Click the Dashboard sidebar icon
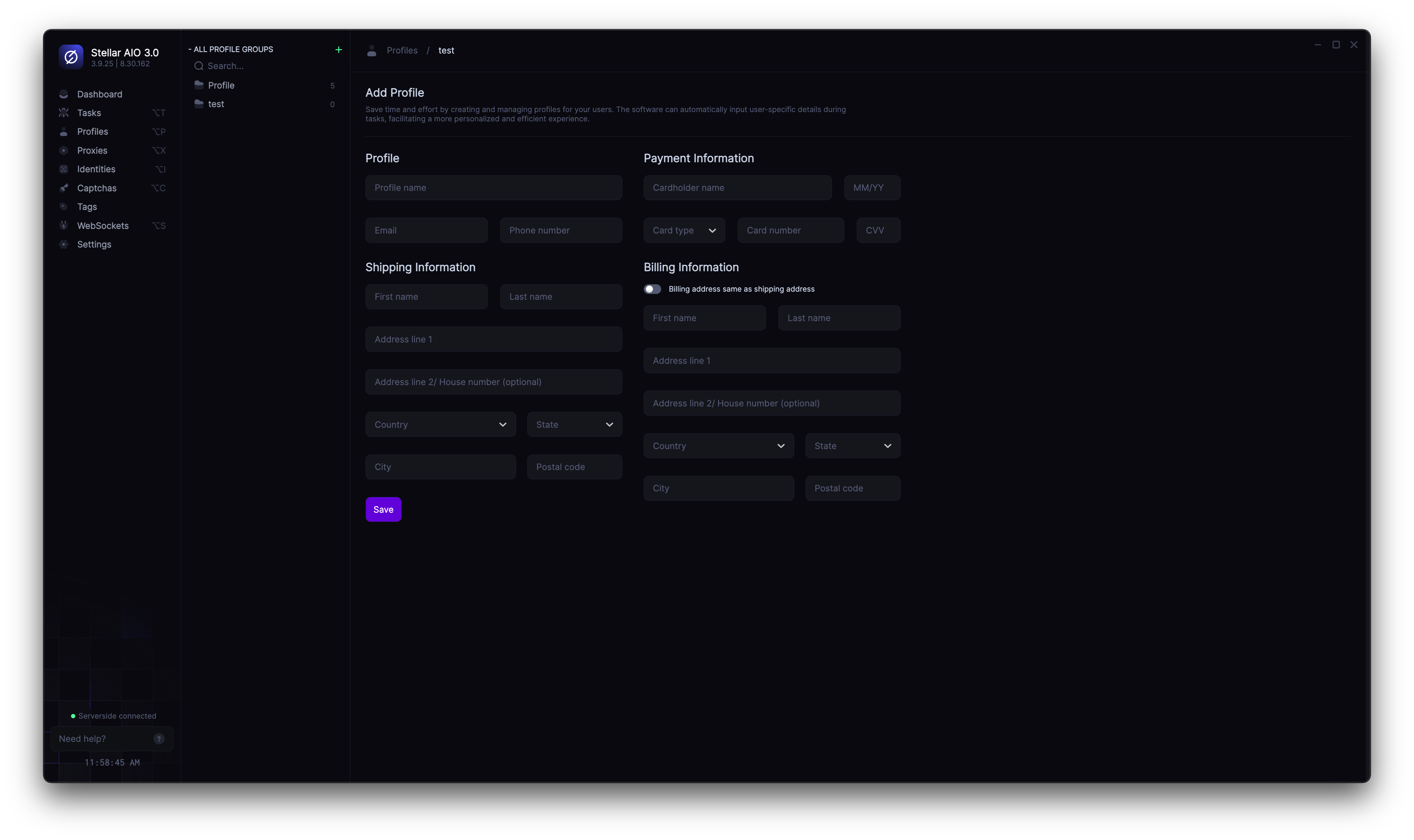The height and width of the screenshot is (840, 1414). 63,94
